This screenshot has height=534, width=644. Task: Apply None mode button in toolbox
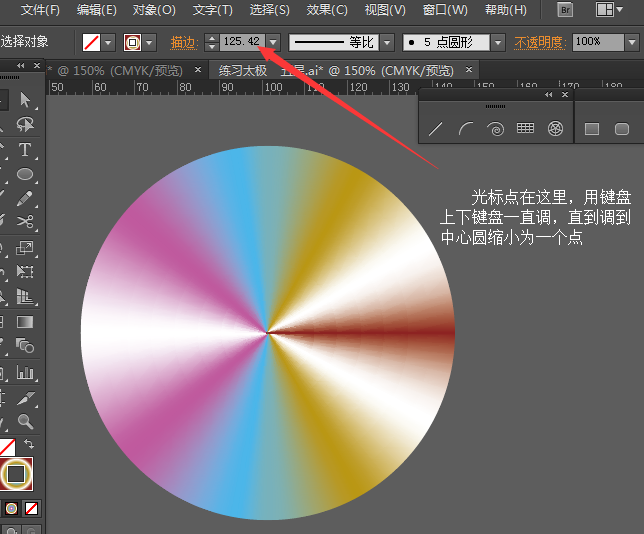[x=32, y=509]
